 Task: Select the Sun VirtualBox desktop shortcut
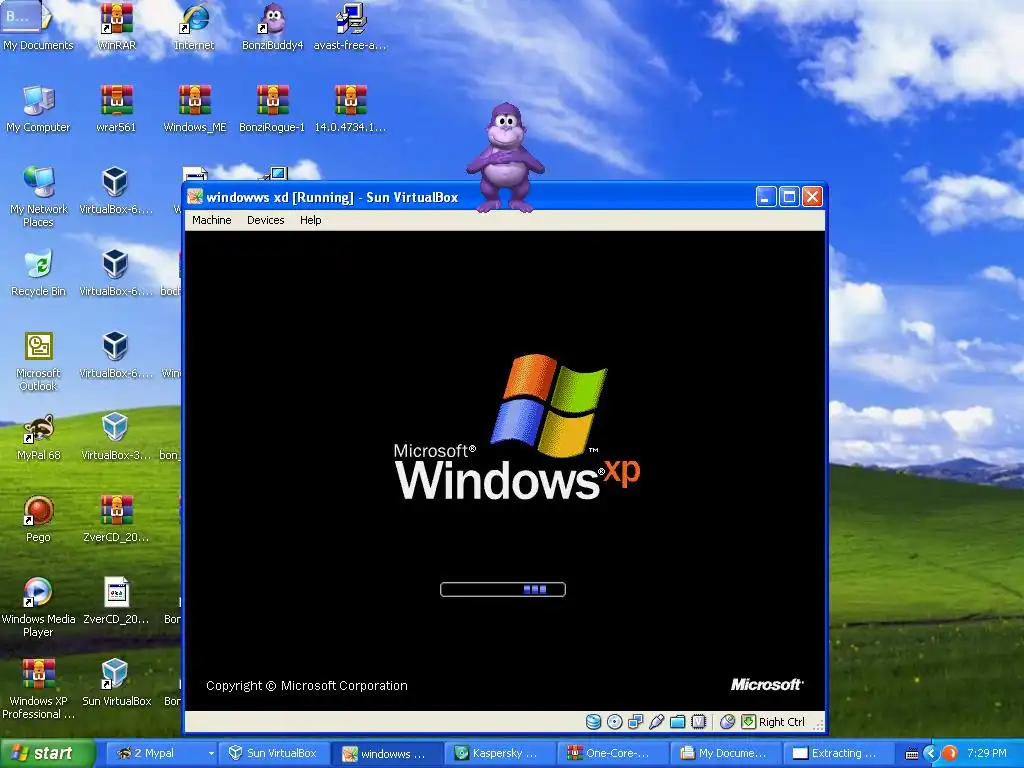(116, 682)
